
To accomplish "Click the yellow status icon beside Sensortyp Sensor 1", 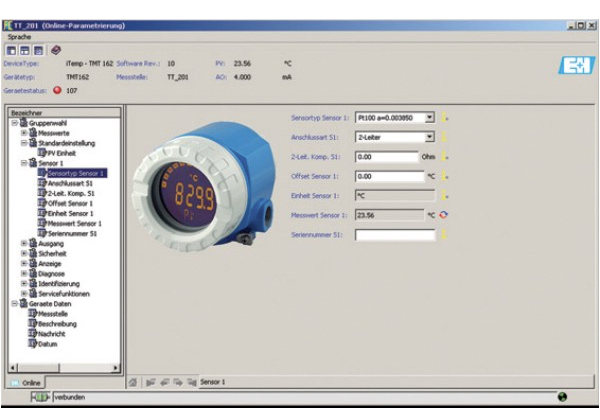I will 444,118.
